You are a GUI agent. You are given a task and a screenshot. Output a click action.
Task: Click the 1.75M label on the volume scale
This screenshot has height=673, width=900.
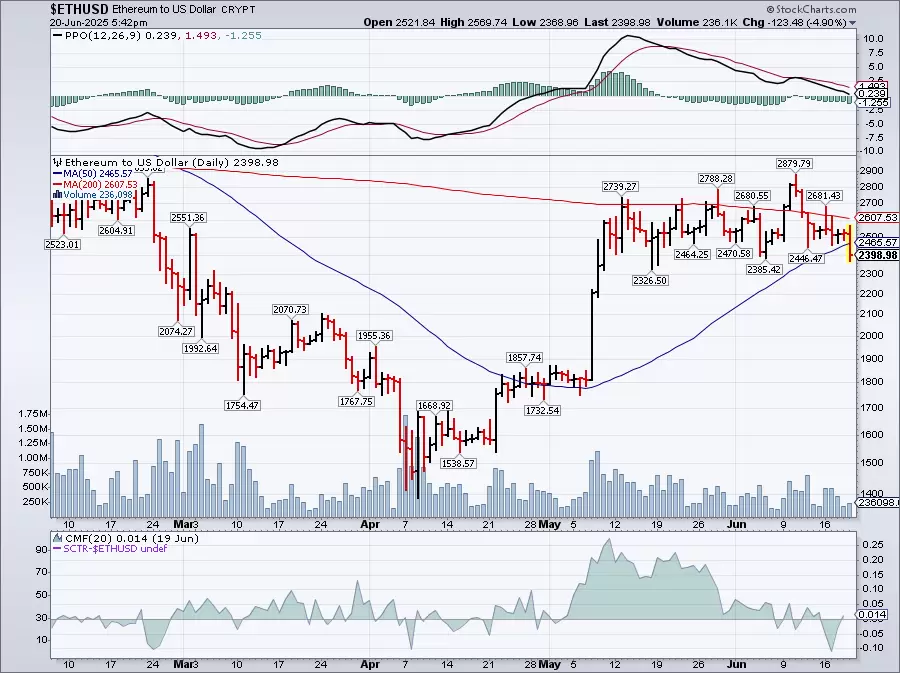coord(34,414)
